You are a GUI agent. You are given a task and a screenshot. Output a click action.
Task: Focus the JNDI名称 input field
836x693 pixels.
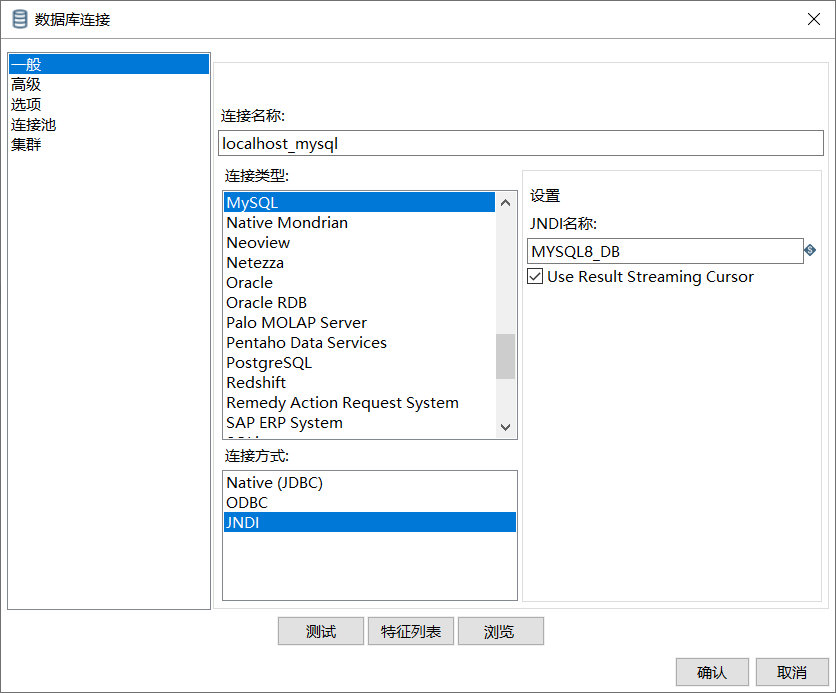pos(665,251)
